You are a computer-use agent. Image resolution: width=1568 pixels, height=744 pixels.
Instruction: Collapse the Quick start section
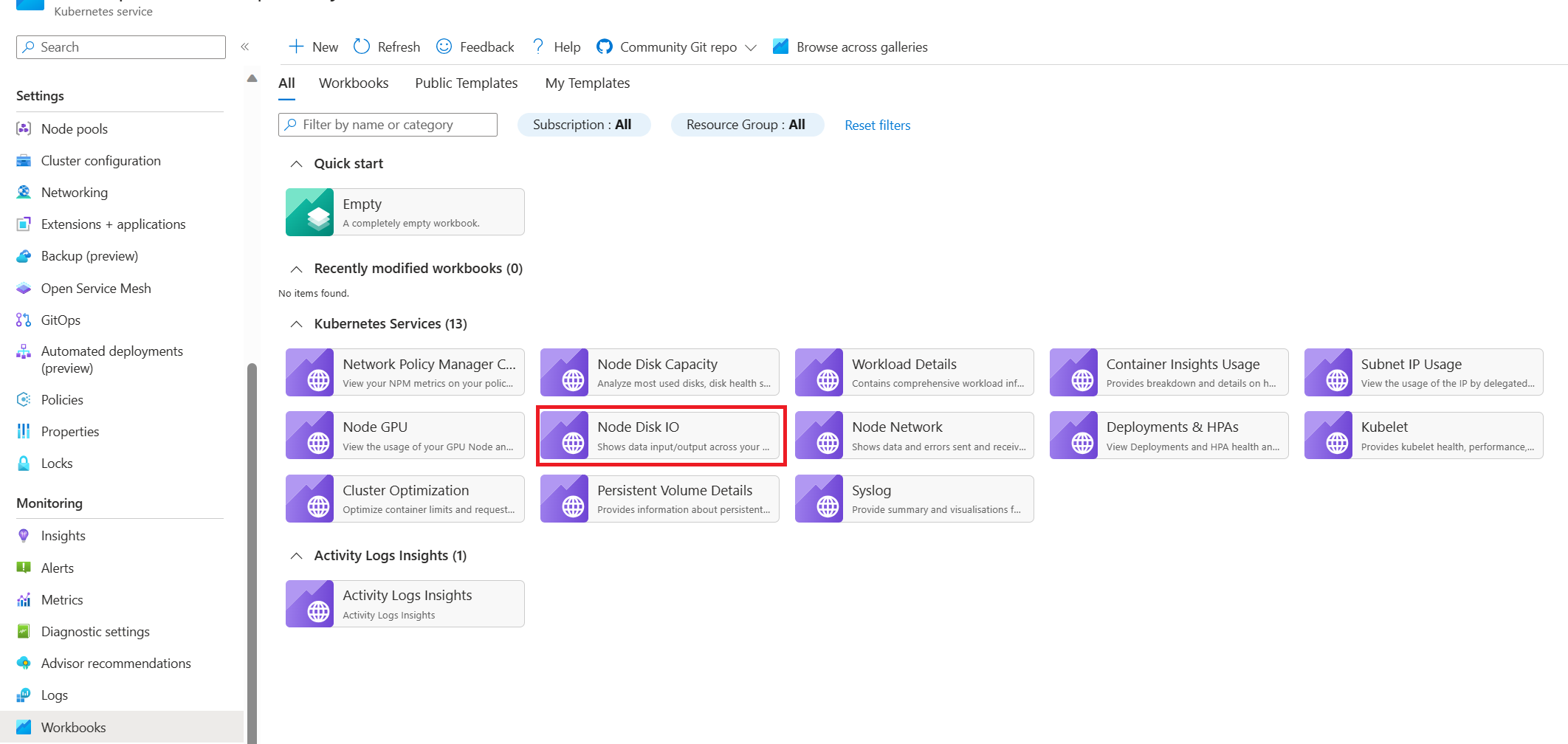coord(296,164)
